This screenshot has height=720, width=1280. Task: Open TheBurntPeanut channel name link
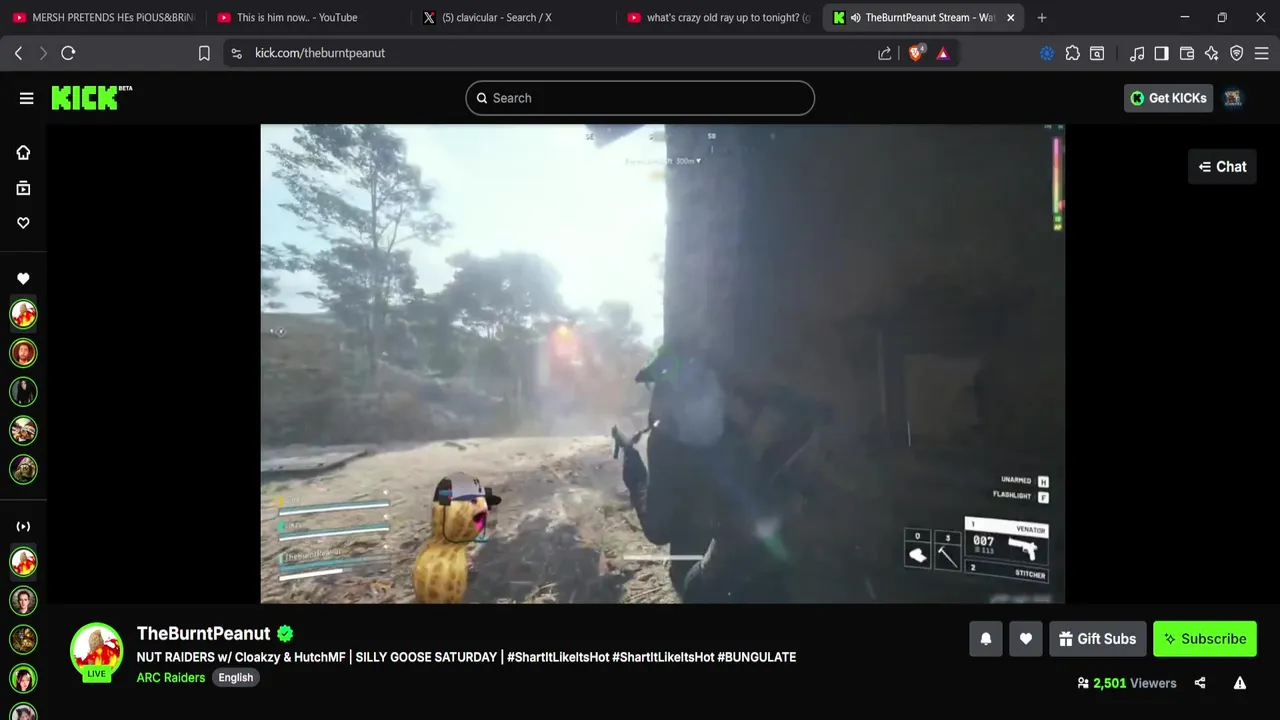pyautogui.click(x=204, y=634)
